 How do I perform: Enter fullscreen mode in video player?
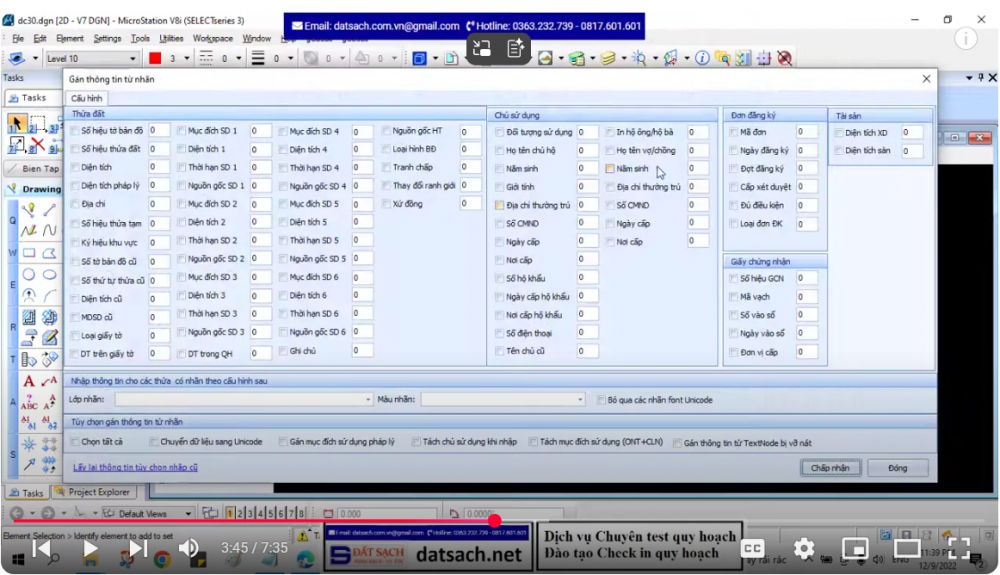click(958, 548)
